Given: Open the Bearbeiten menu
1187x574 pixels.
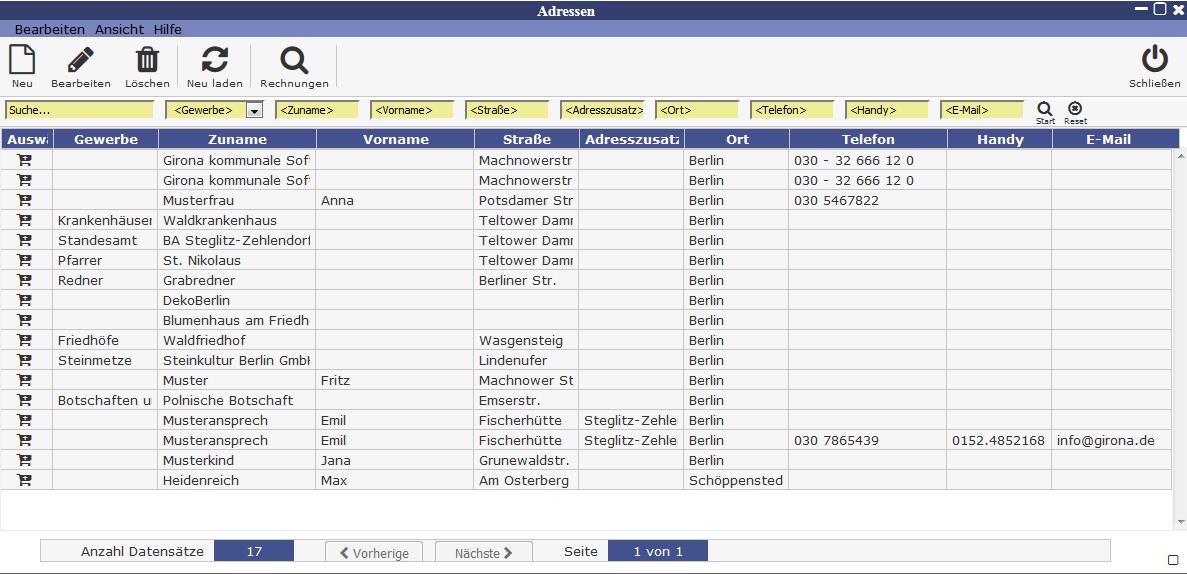Looking at the screenshot, I should pos(49,30).
